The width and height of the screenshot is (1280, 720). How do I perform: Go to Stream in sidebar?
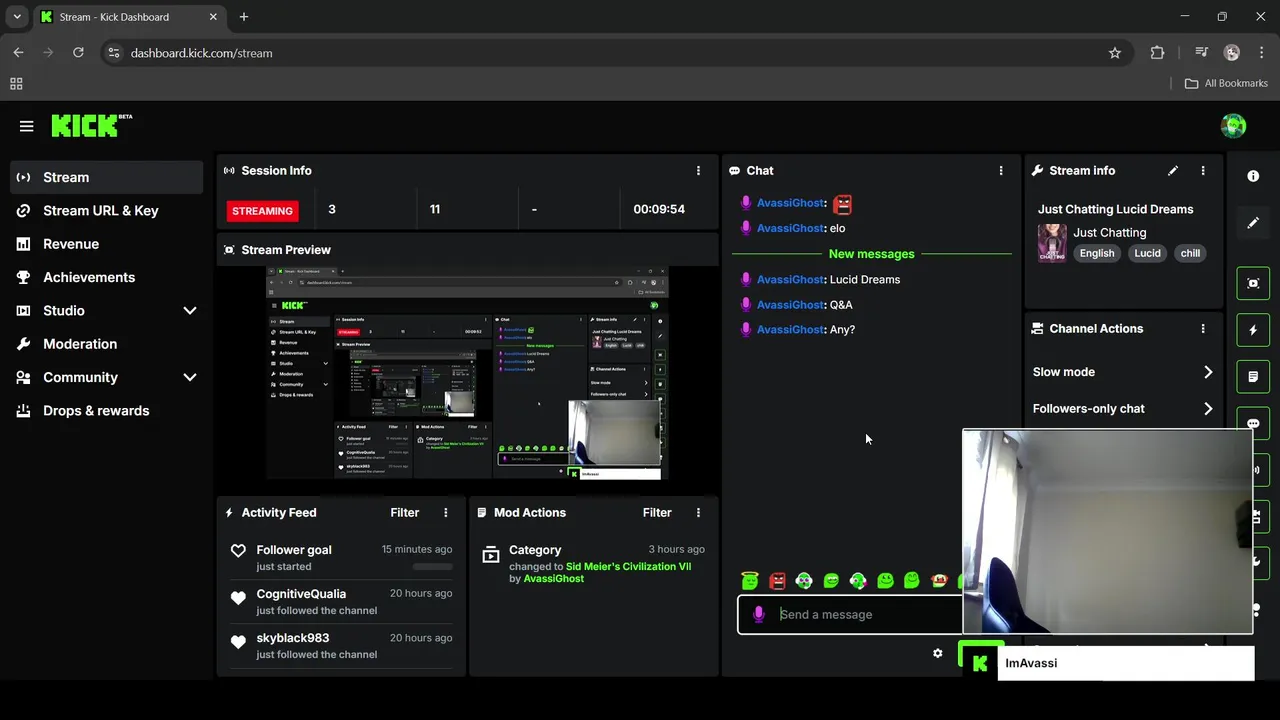point(107,177)
